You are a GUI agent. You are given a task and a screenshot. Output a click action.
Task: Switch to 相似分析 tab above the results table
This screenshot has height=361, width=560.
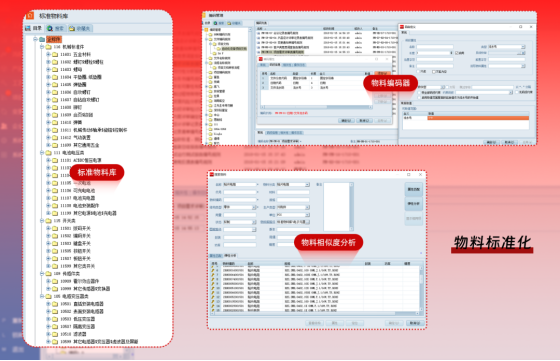click(x=230, y=256)
